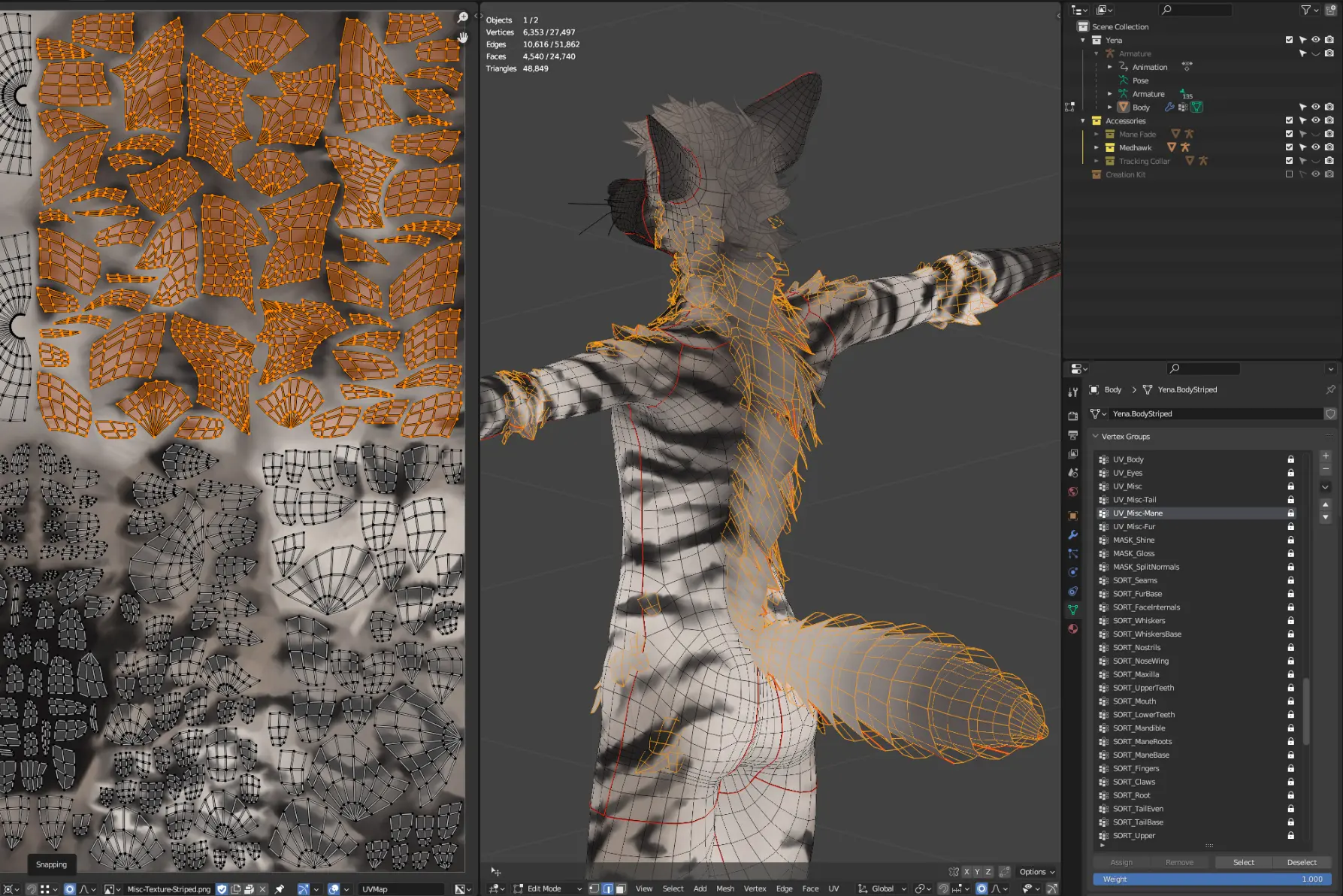This screenshot has width=1343, height=896.
Task: Click the vertex group Select button
Action: click(1243, 862)
